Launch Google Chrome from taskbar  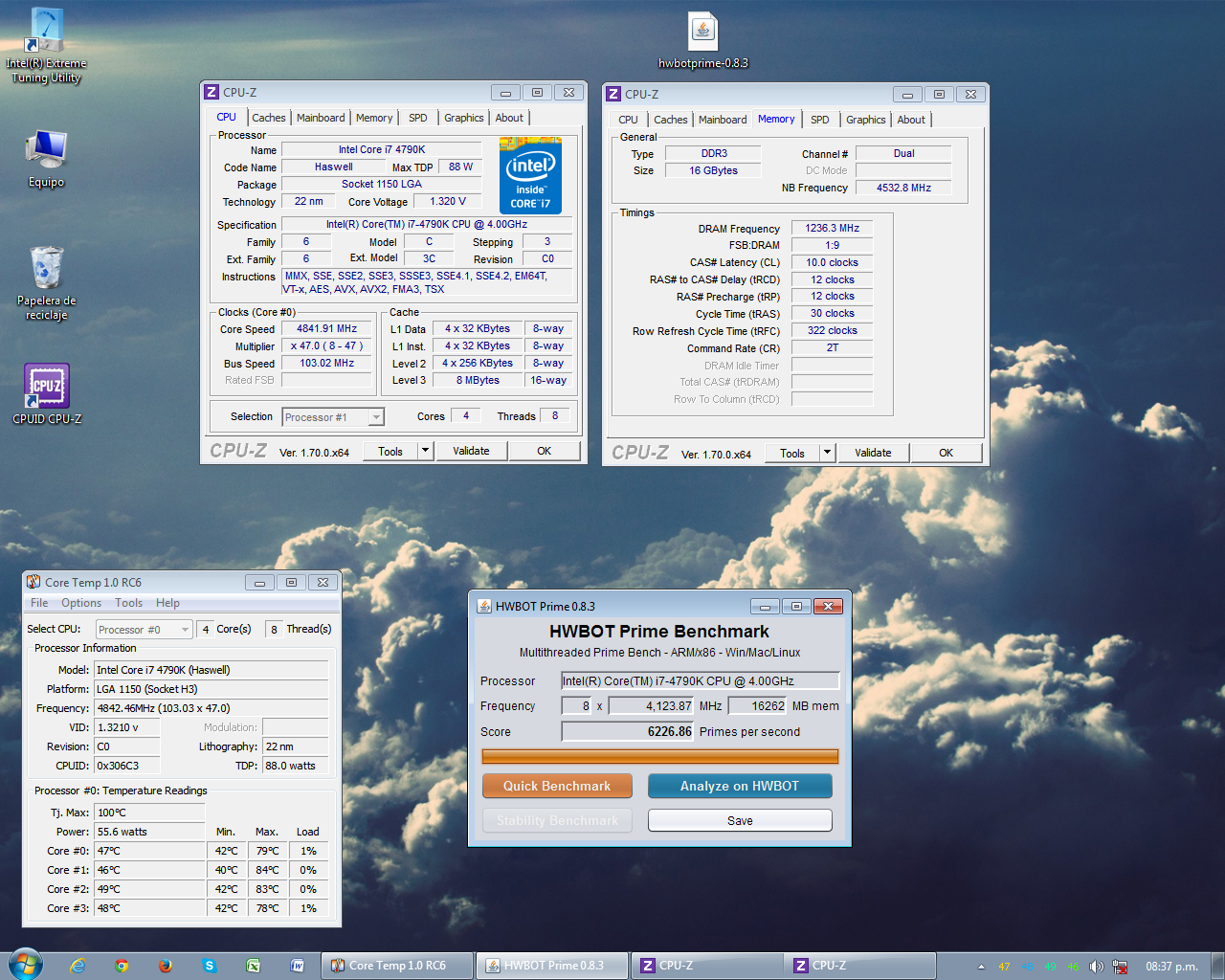(x=122, y=966)
